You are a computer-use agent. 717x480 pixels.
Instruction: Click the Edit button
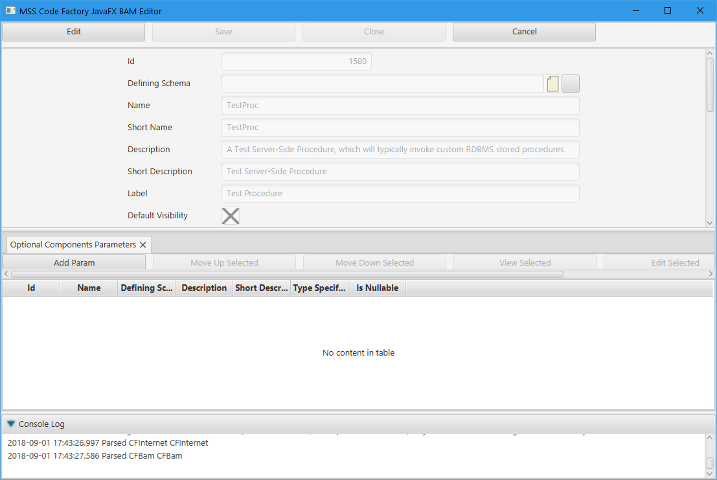tap(74, 32)
